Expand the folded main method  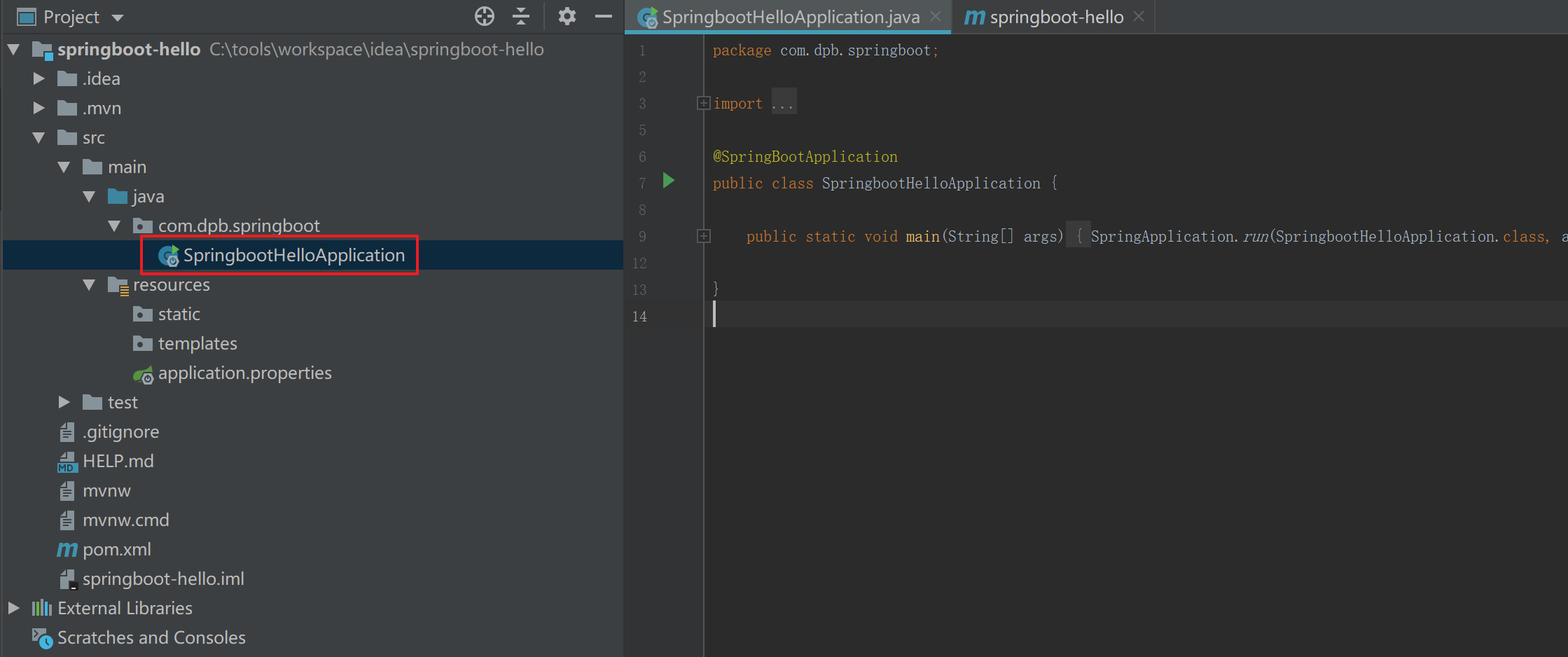tap(704, 236)
